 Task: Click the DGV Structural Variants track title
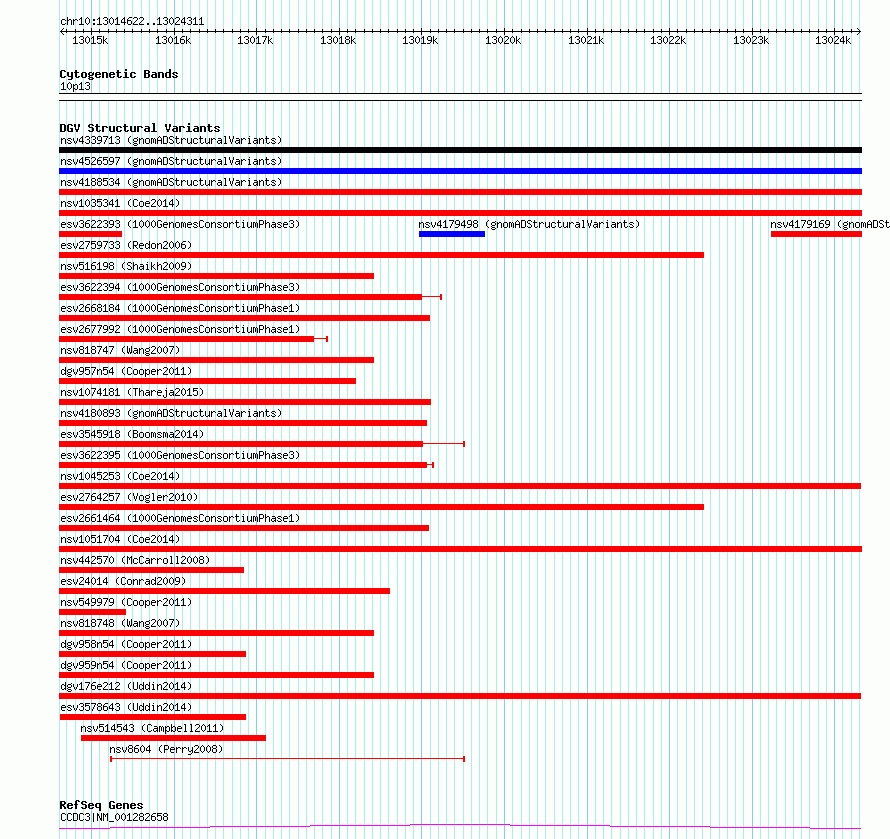coord(140,128)
